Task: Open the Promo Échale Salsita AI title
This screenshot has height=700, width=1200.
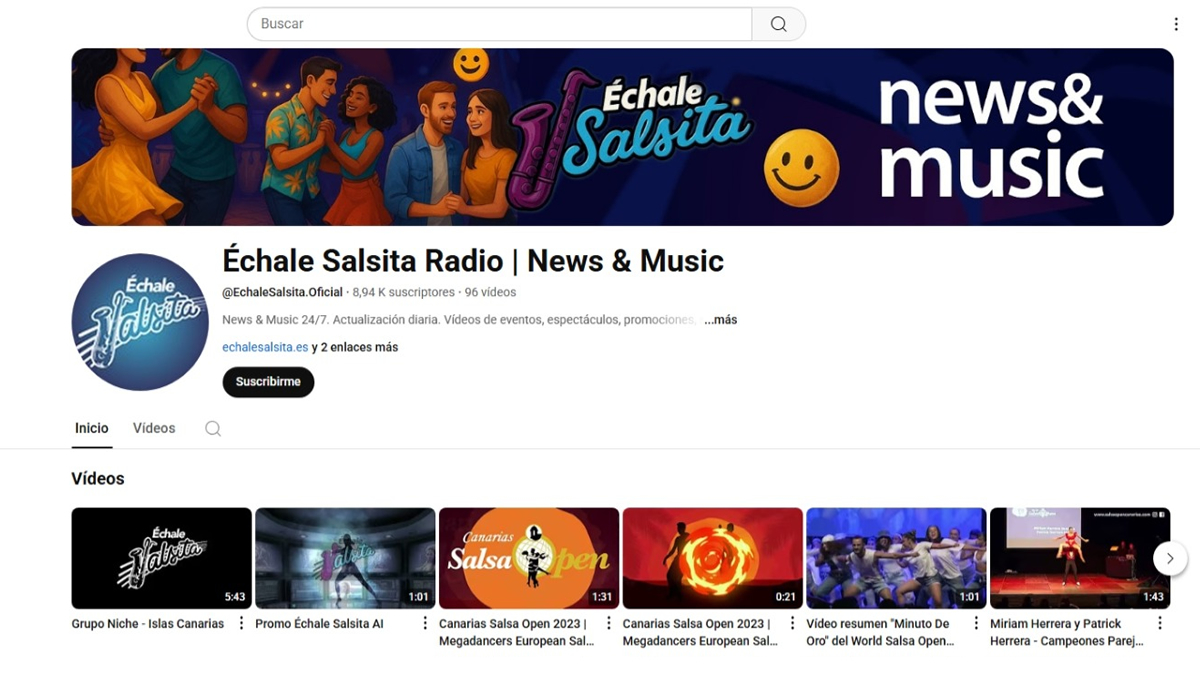Action: (x=319, y=624)
